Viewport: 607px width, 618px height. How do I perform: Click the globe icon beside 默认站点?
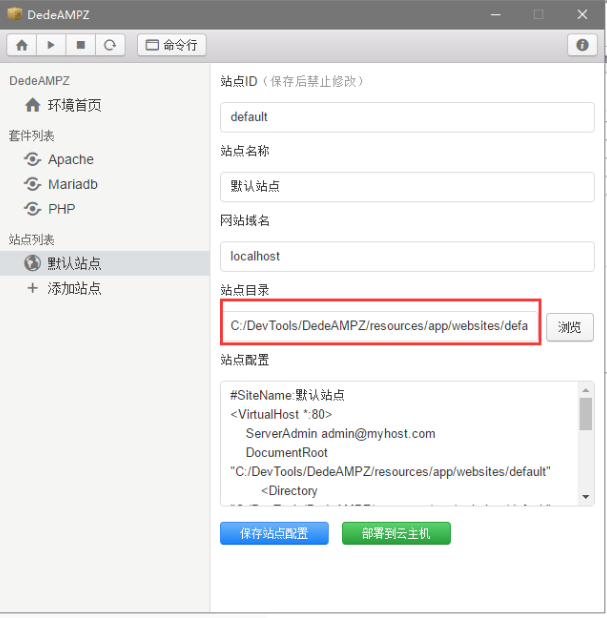(x=32, y=263)
